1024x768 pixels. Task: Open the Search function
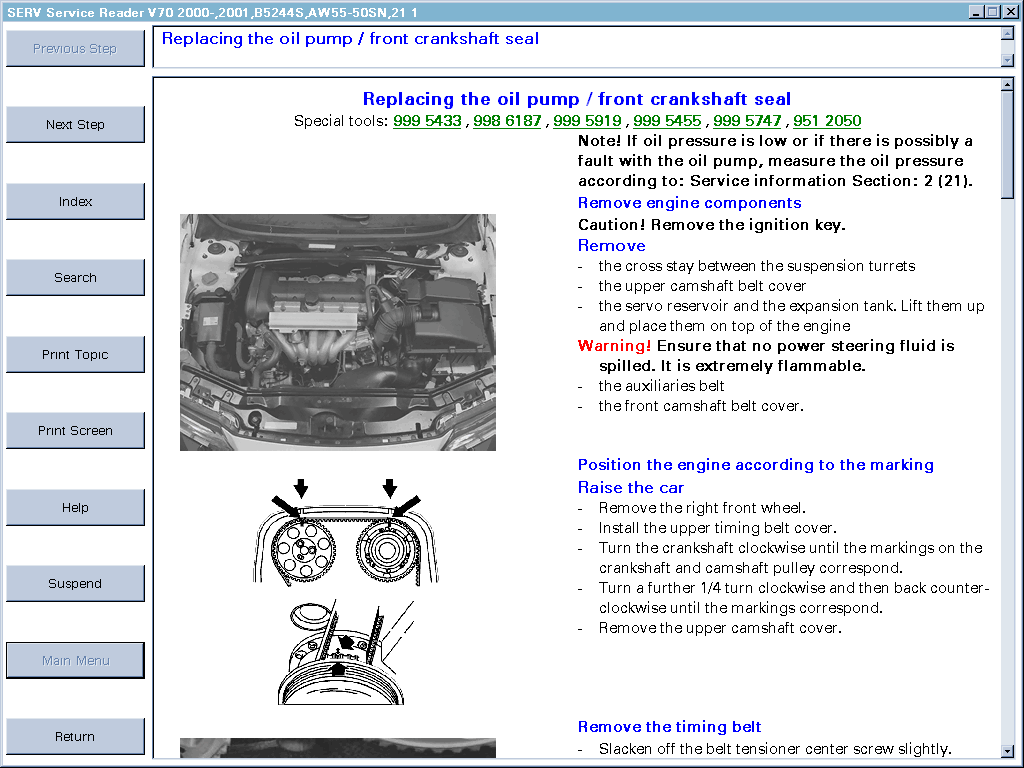tap(75, 278)
